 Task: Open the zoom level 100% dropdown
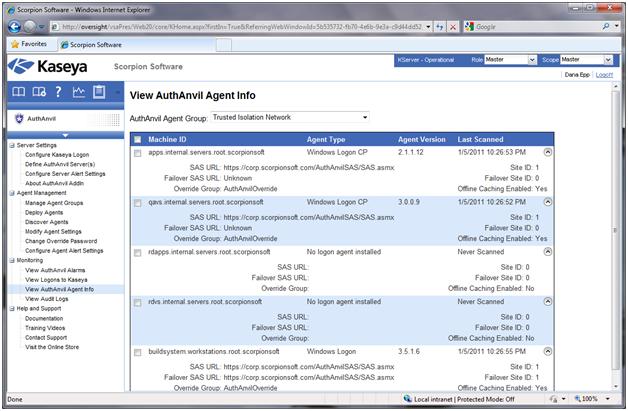[x=608, y=399]
